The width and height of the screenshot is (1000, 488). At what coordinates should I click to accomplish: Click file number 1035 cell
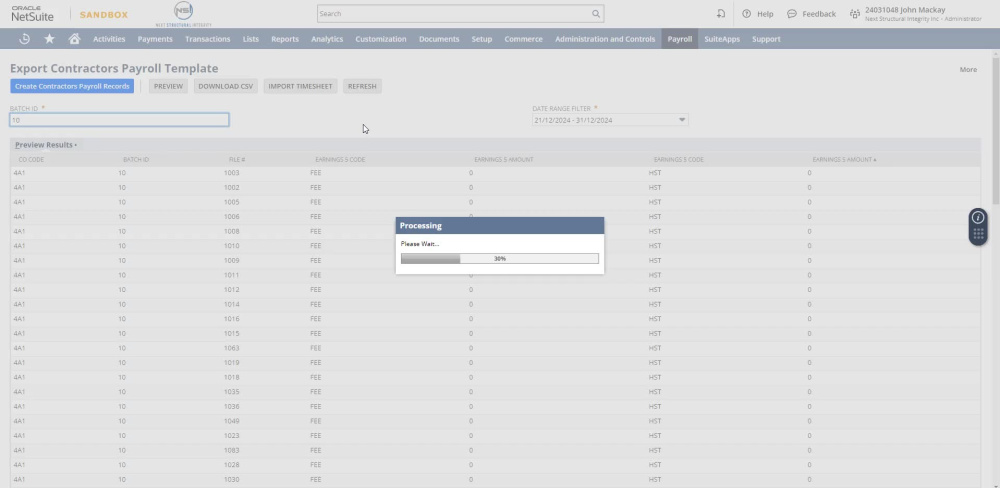click(x=232, y=392)
